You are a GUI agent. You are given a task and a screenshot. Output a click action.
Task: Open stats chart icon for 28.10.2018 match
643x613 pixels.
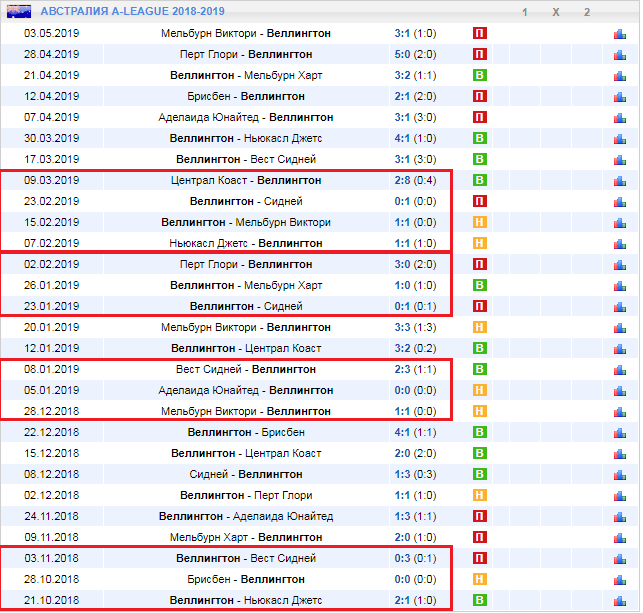620,580
